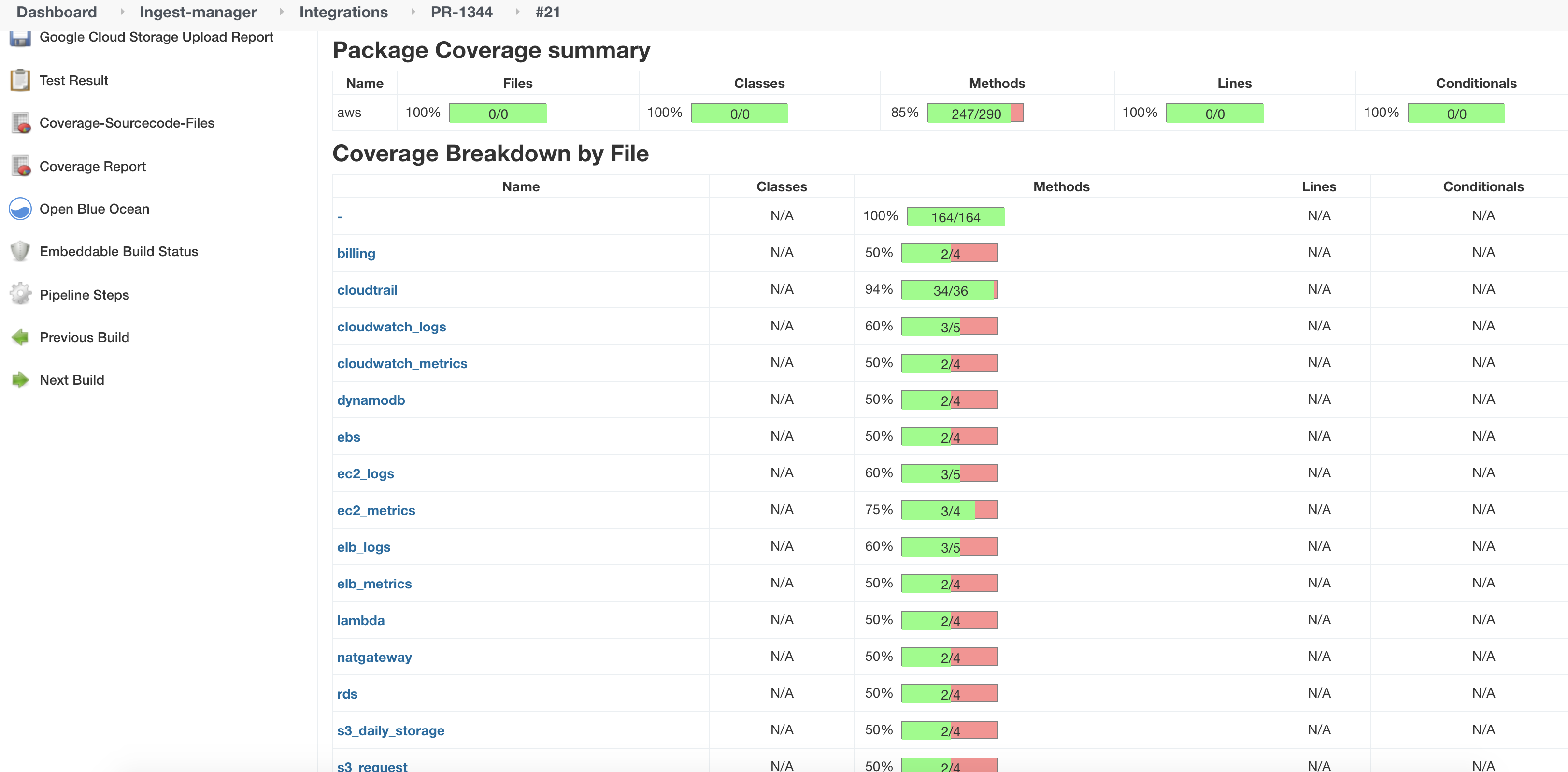Open the s3_daily_storage file coverage link
The image size is (1568, 772).
point(390,730)
